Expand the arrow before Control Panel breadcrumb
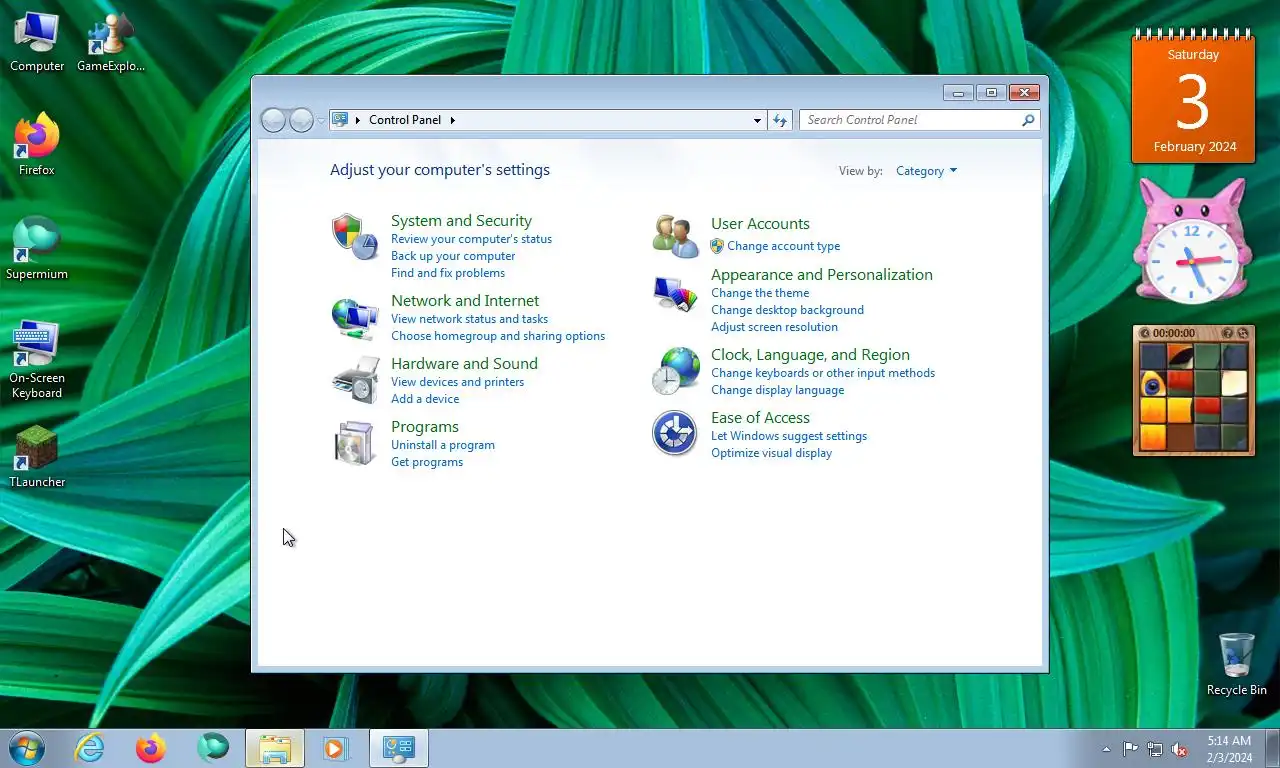 tap(358, 120)
